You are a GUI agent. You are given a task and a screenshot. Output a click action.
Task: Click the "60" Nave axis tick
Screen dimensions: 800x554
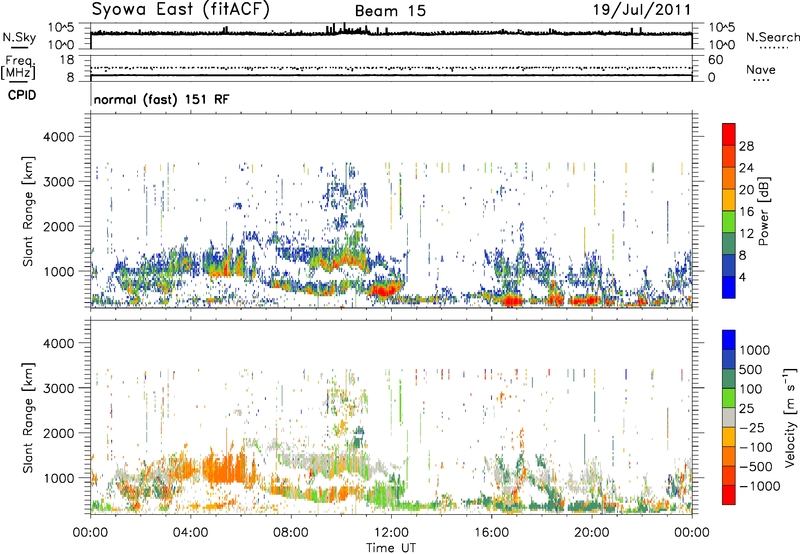(716, 60)
